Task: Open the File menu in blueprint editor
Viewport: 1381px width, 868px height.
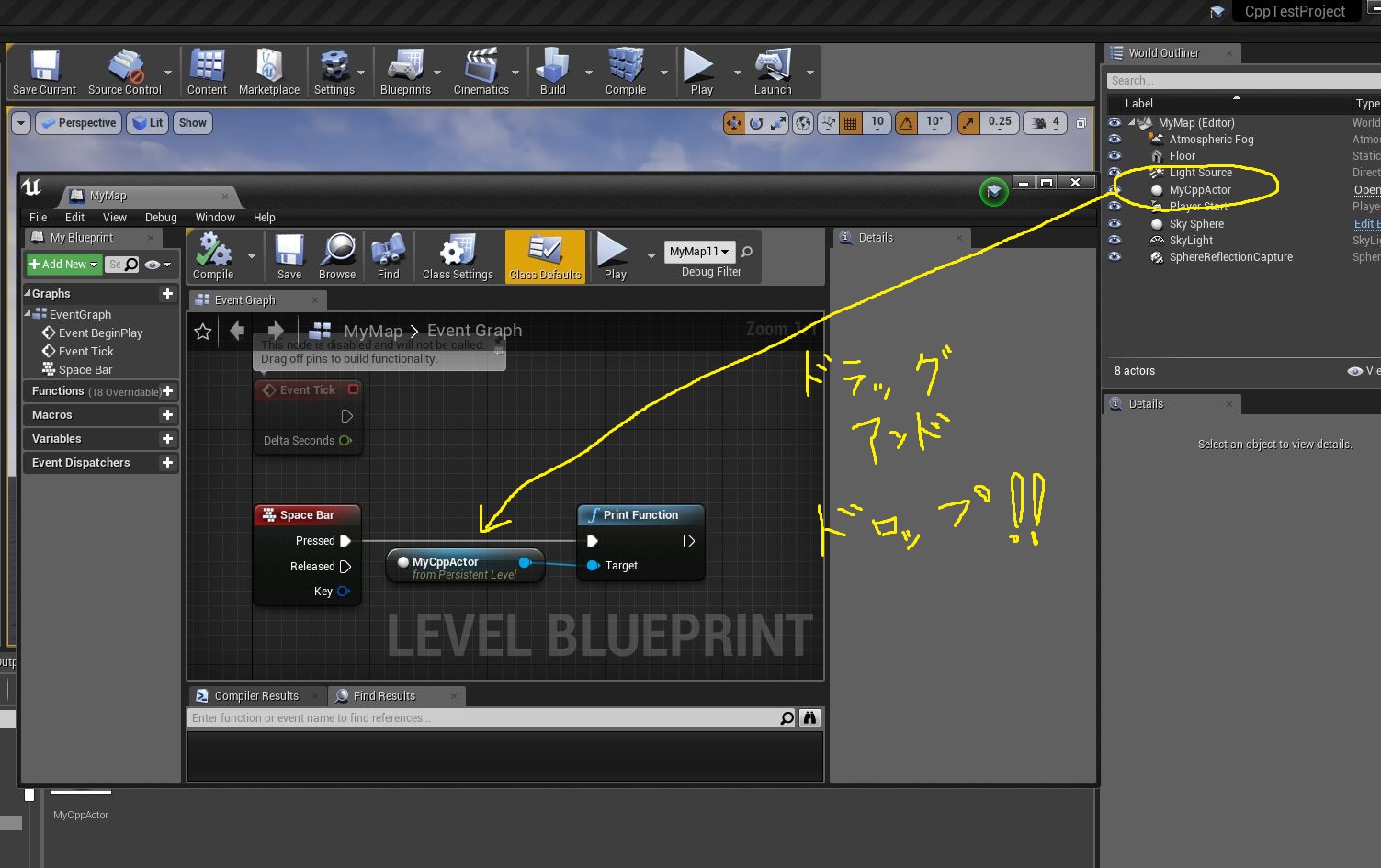Action: tap(38, 218)
